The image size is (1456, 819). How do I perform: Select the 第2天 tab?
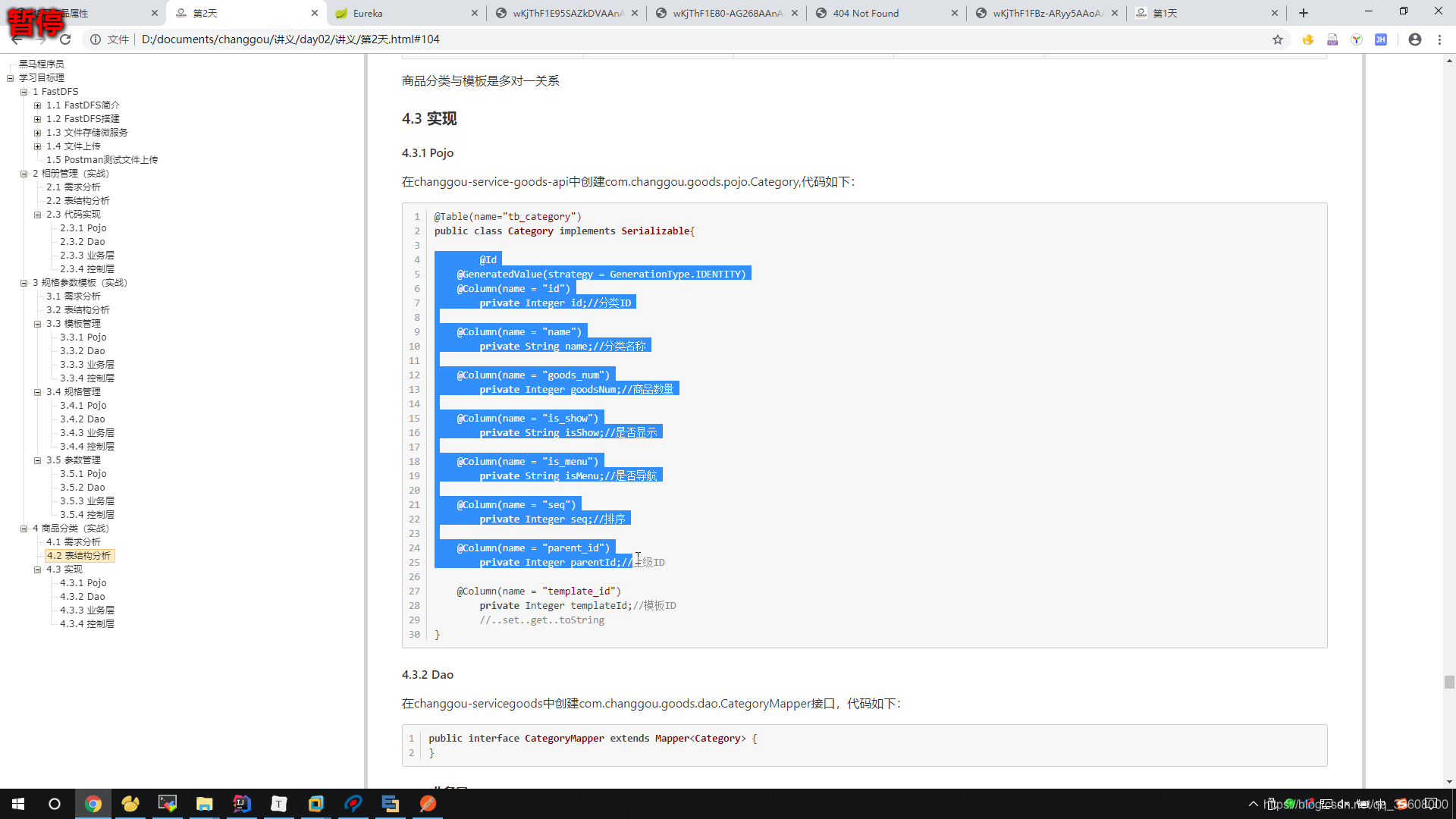(246, 13)
